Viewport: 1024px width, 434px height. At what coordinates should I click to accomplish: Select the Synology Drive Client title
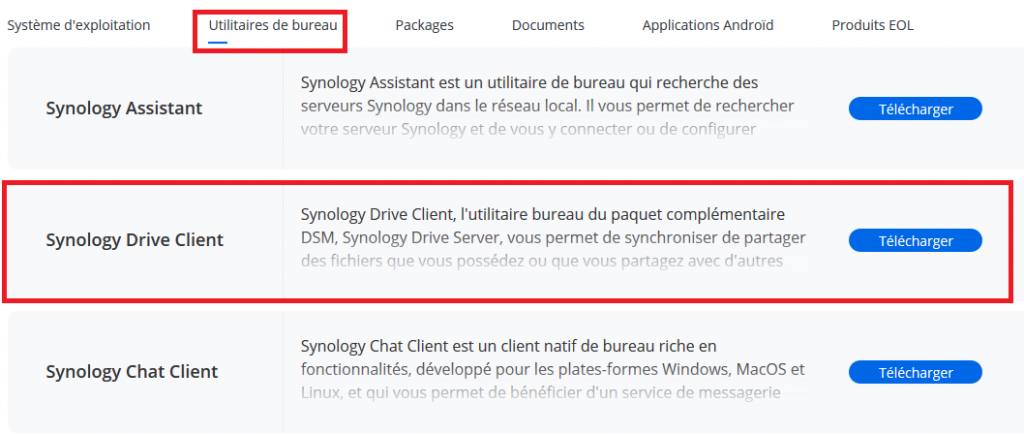135,240
